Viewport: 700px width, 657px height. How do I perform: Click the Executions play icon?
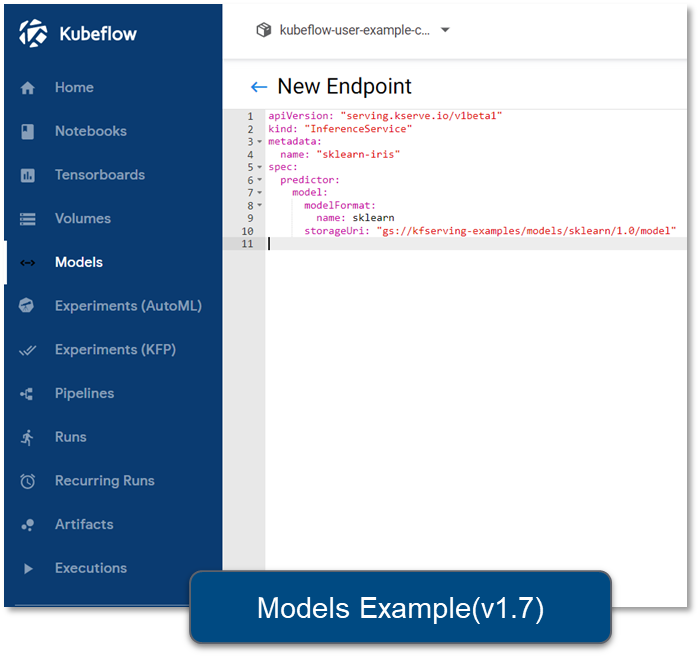28,569
